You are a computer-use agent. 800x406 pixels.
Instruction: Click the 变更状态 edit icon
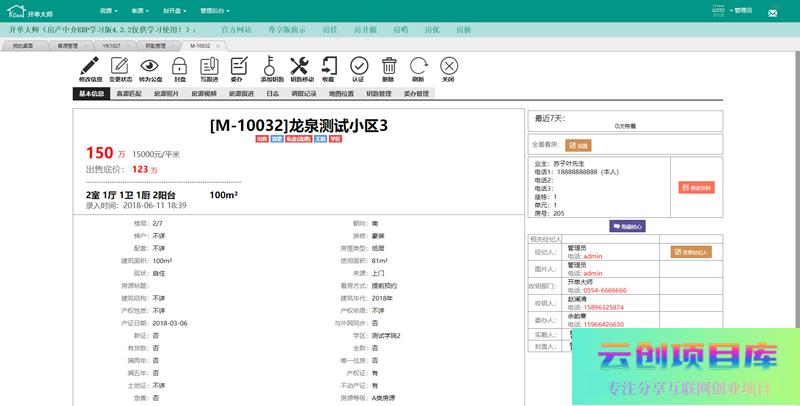[120, 65]
